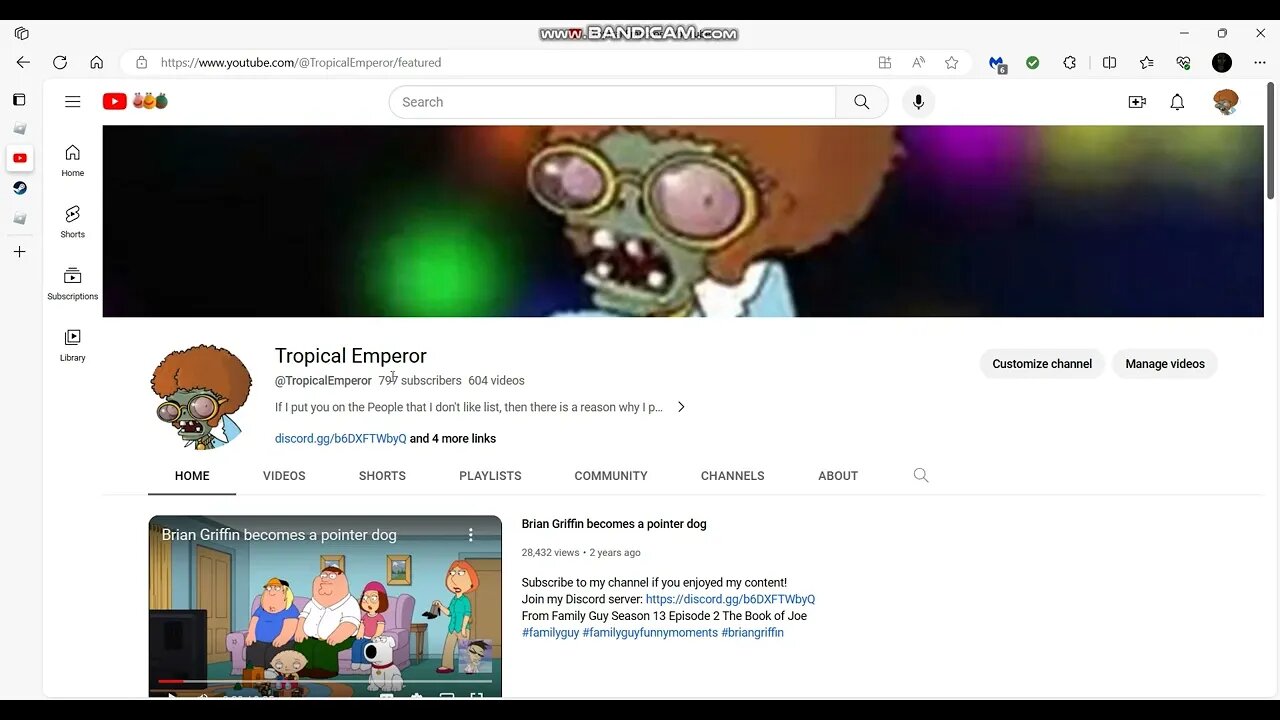Click the #familyguy hashtag
1280x720 pixels.
point(550,633)
